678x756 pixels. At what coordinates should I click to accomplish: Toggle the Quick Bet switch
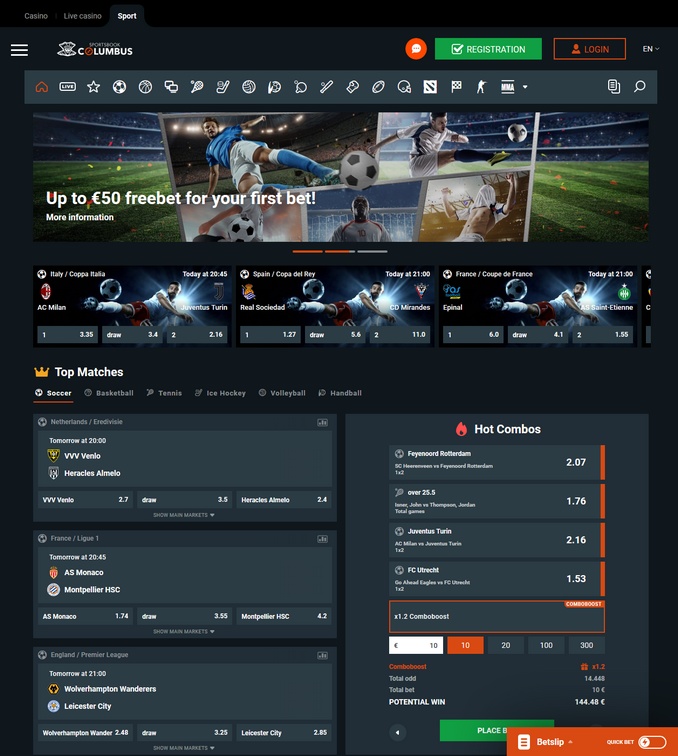652,742
